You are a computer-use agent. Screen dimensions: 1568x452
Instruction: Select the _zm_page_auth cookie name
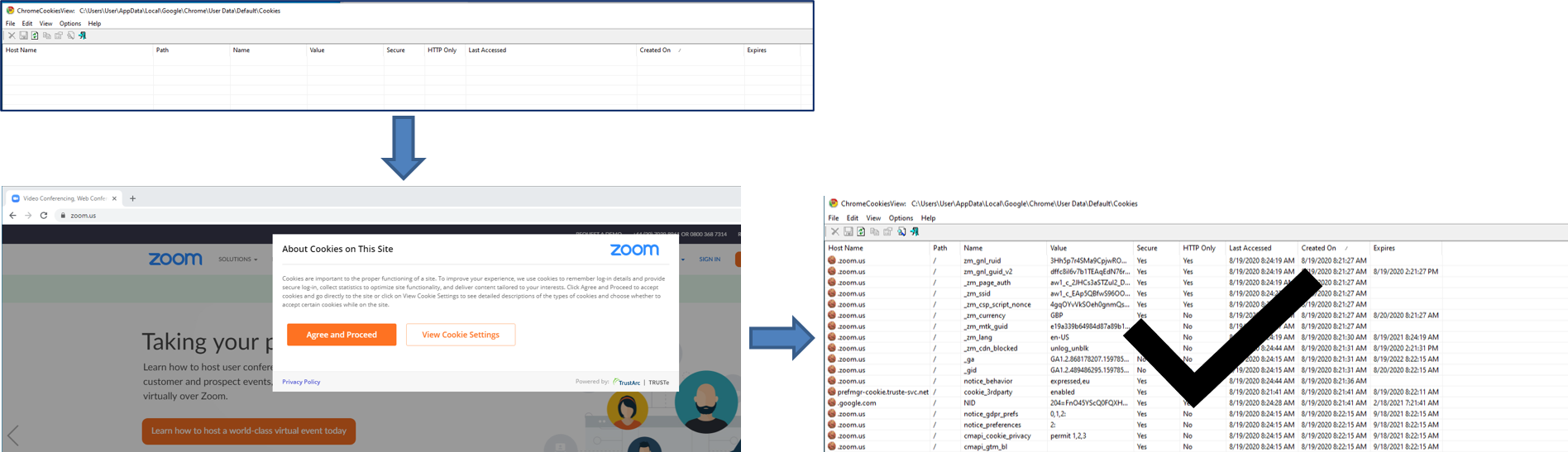(x=987, y=283)
